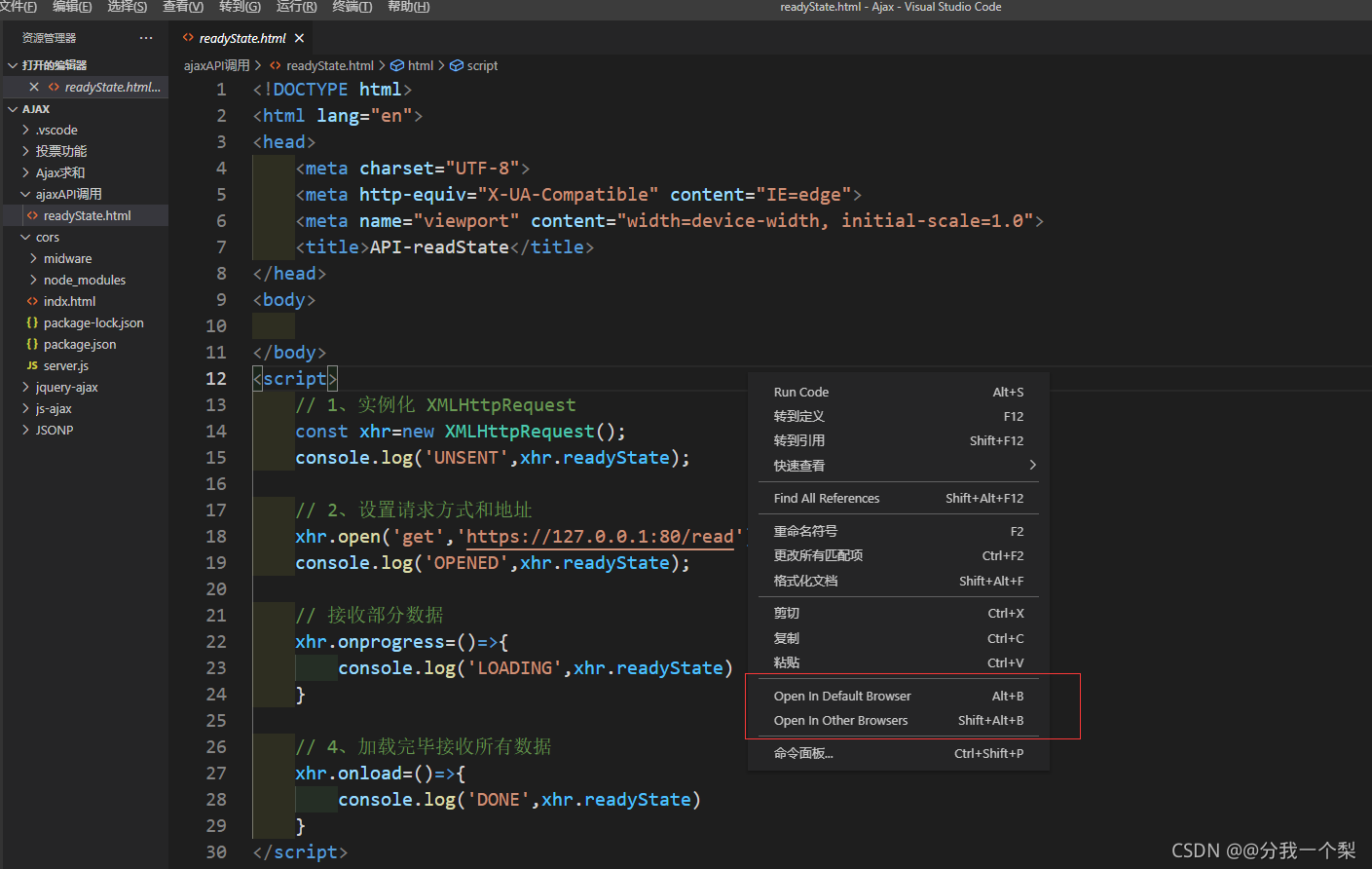Open explorer panel more actions ellipsis

(146, 38)
